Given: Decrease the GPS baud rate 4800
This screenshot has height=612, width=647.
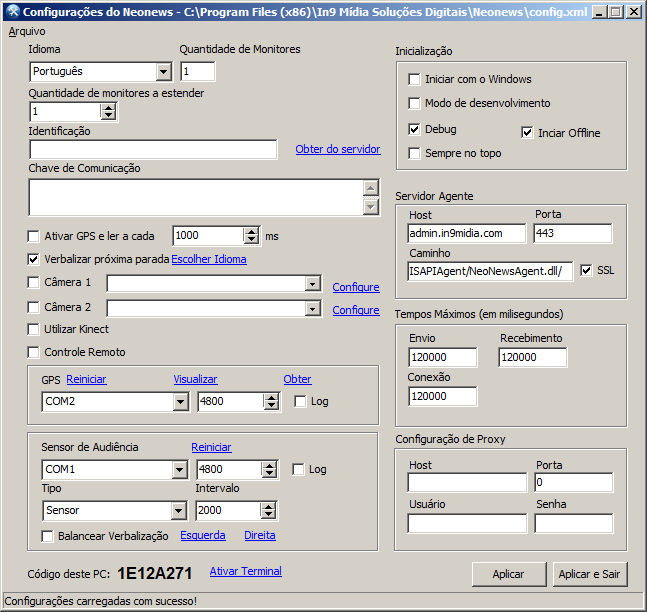Looking at the screenshot, I should [271, 406].
